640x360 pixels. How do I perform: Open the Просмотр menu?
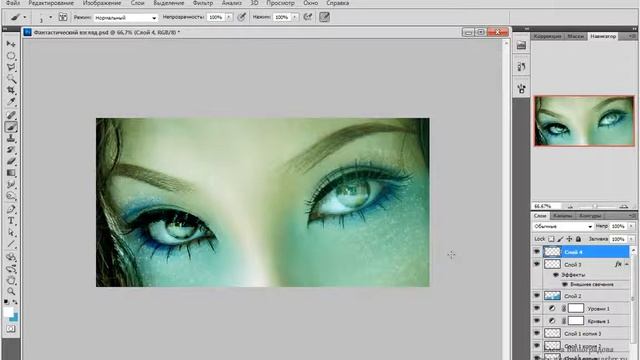click(280, 3)
